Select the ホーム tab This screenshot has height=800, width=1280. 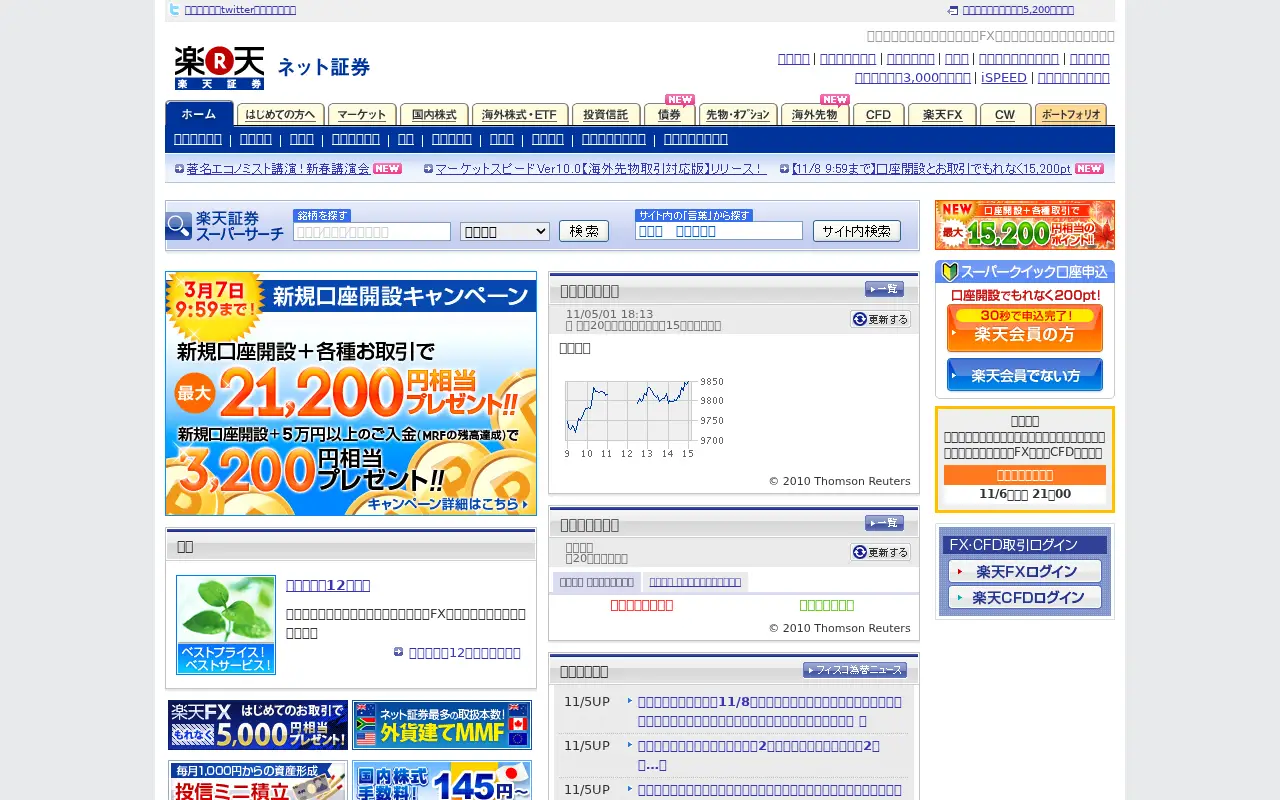(199, 114)
